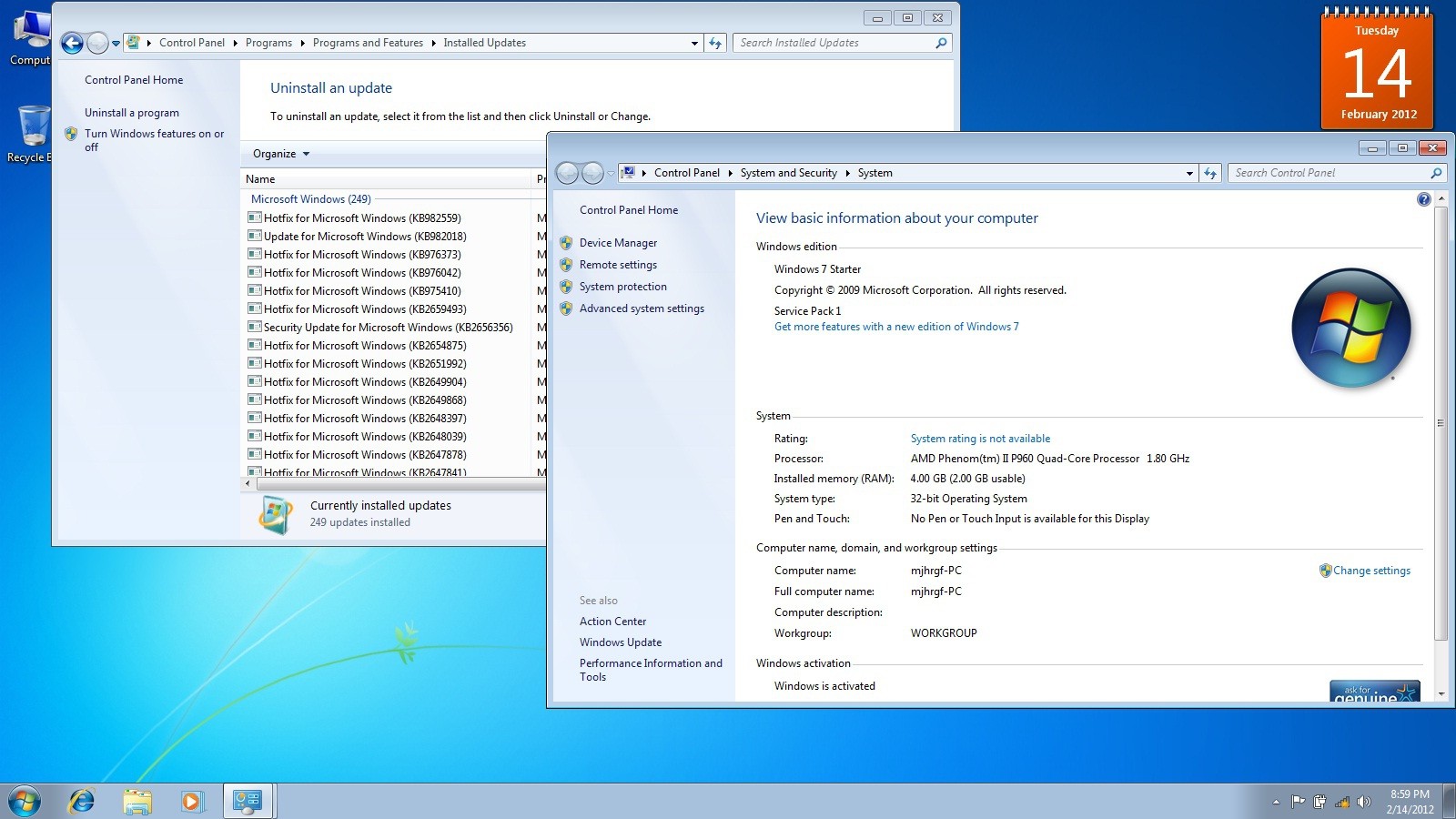Image resolution: width=1456 pixels, height=819 pixels.
Task: Click the search magnifier in Search Control Panel box
Action: tap(1436, 173)
